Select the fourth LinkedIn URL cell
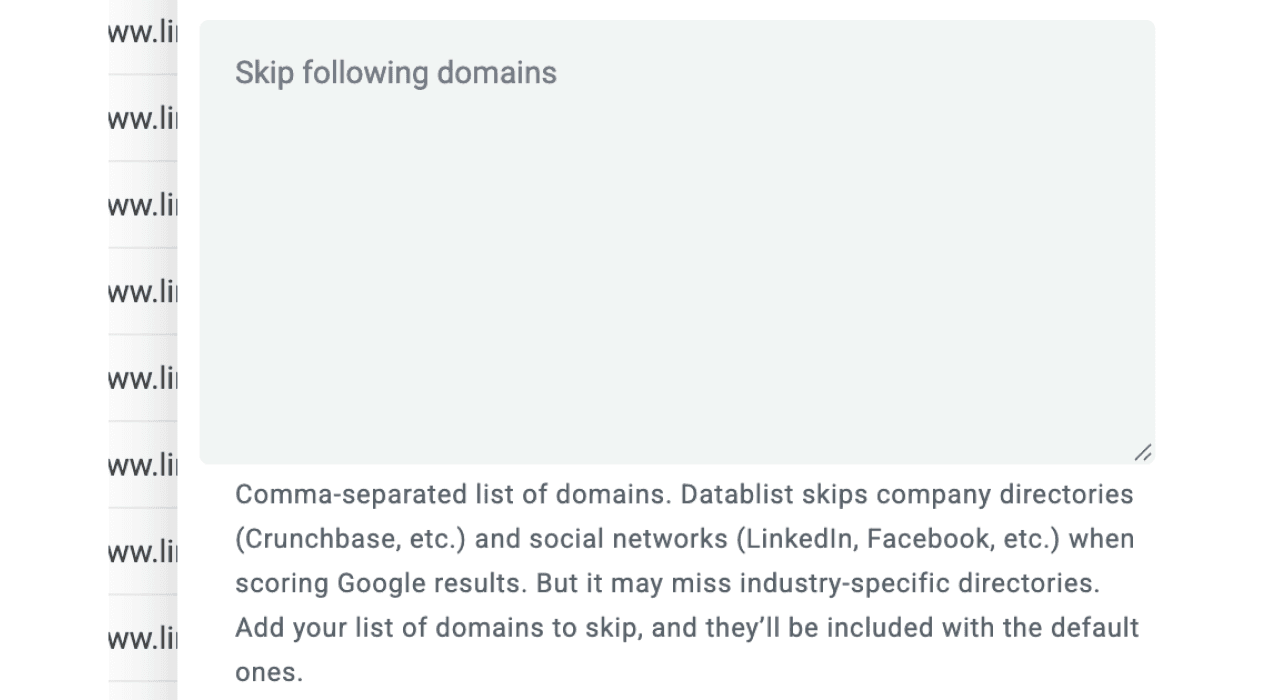Image resolution: width=1286 pixels, height=700 pixels. (x=140, y=291)
